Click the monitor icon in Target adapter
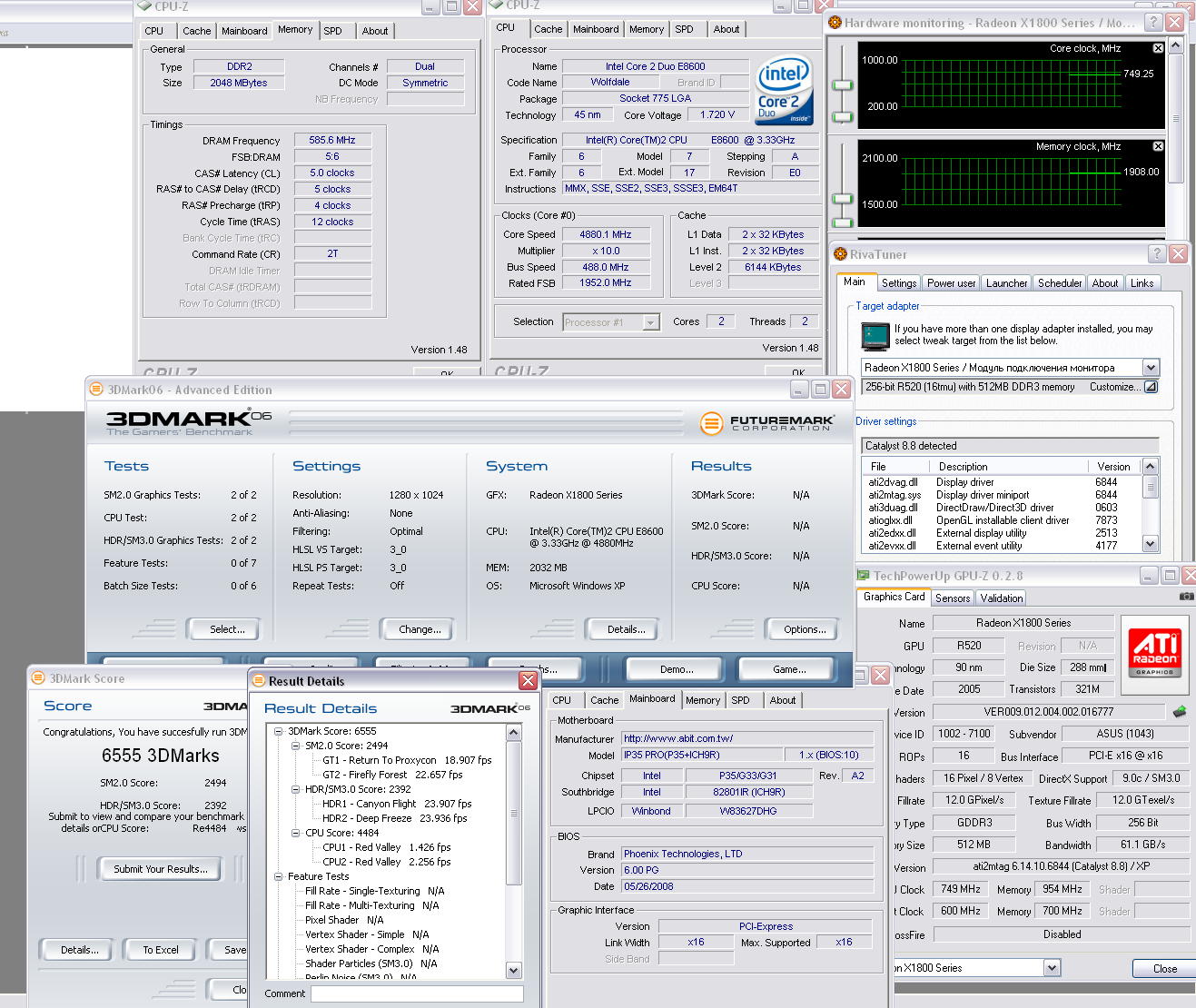Image resolution: width=1196 pixels, height=1008 pixels. (x=875, y=336)
